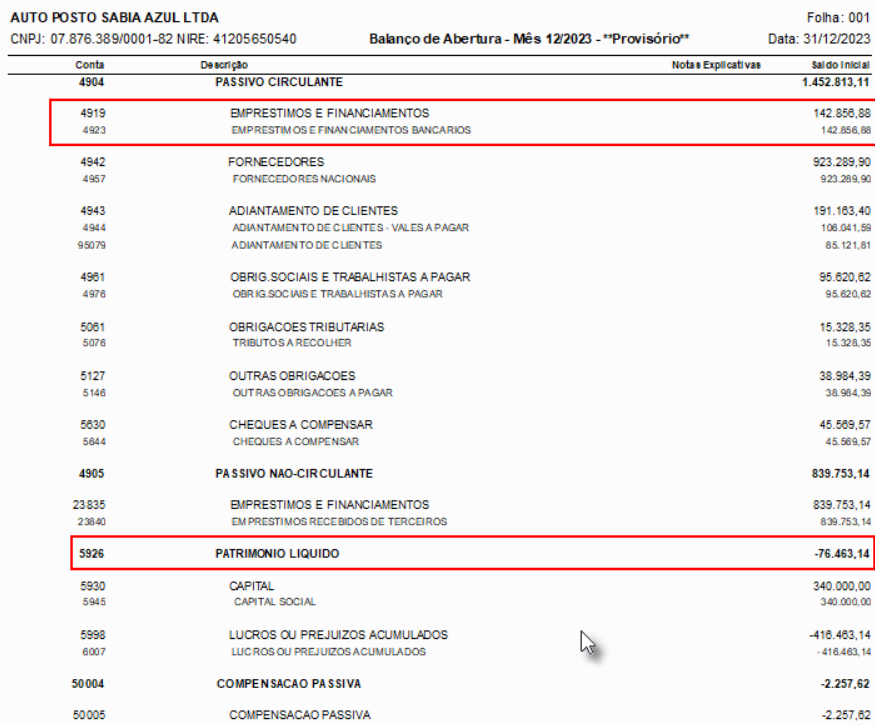Viewport: 875px width, 725px height.
Task: Select the OBRIGACOES TRIBUTARIAS description
Action: pyautogui.click(x=306, y=327)
